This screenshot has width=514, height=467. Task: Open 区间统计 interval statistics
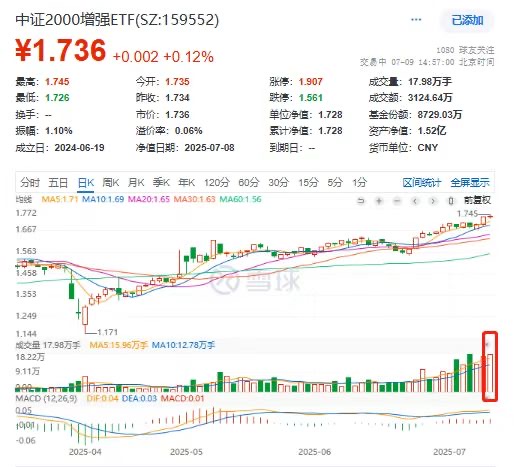click(422, 183)
